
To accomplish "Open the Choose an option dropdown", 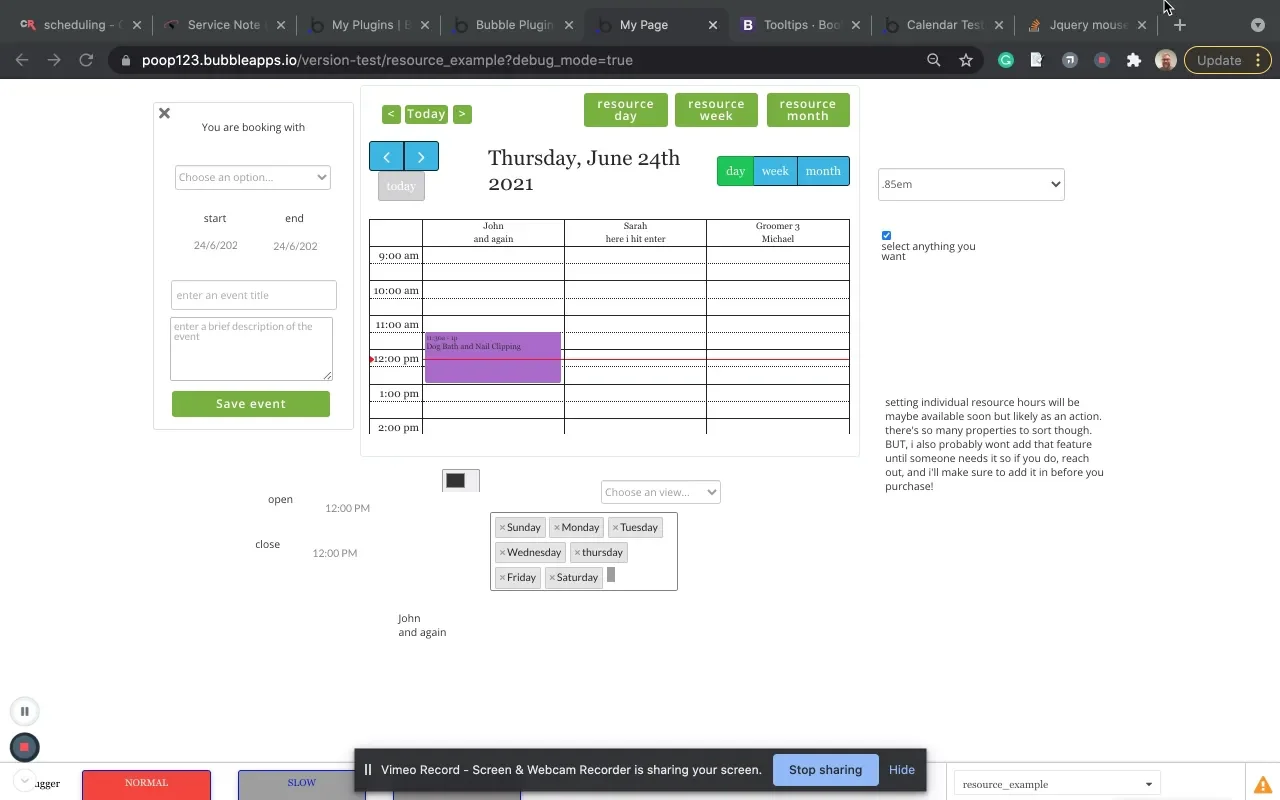I will coord(252,177).
